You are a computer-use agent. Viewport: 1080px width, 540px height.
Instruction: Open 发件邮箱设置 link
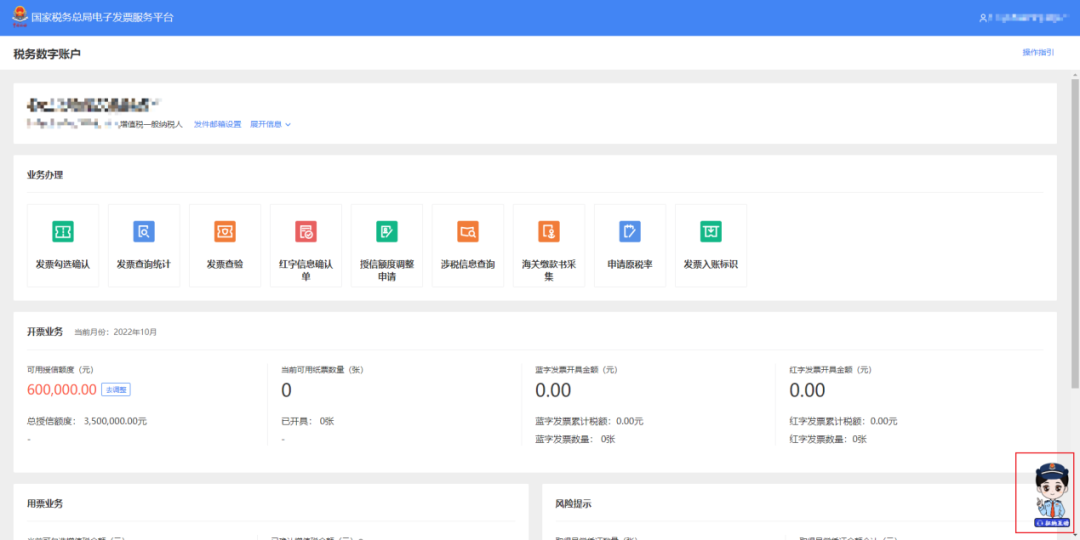pyautogui.click(x=218, y=125)
